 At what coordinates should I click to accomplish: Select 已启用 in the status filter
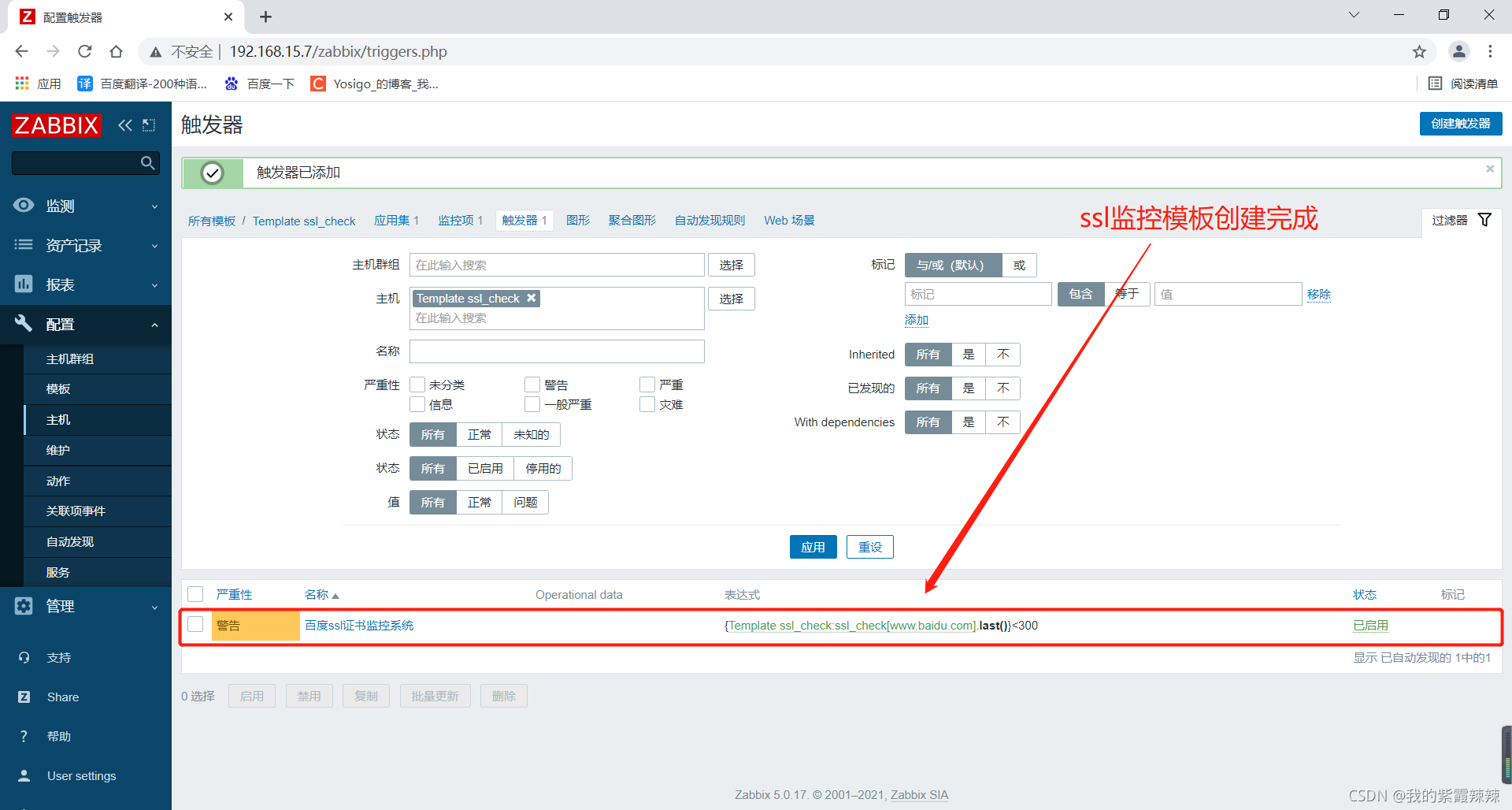[485, 468]
